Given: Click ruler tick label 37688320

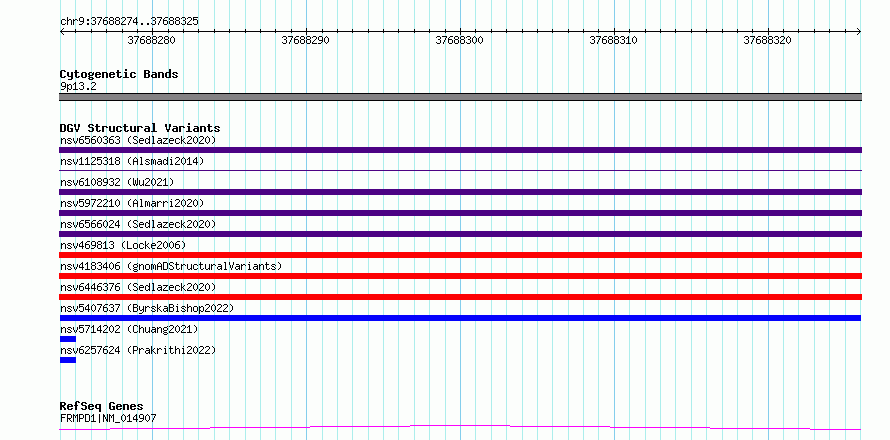Looking at the screenshot, I should tap(767, 40).
